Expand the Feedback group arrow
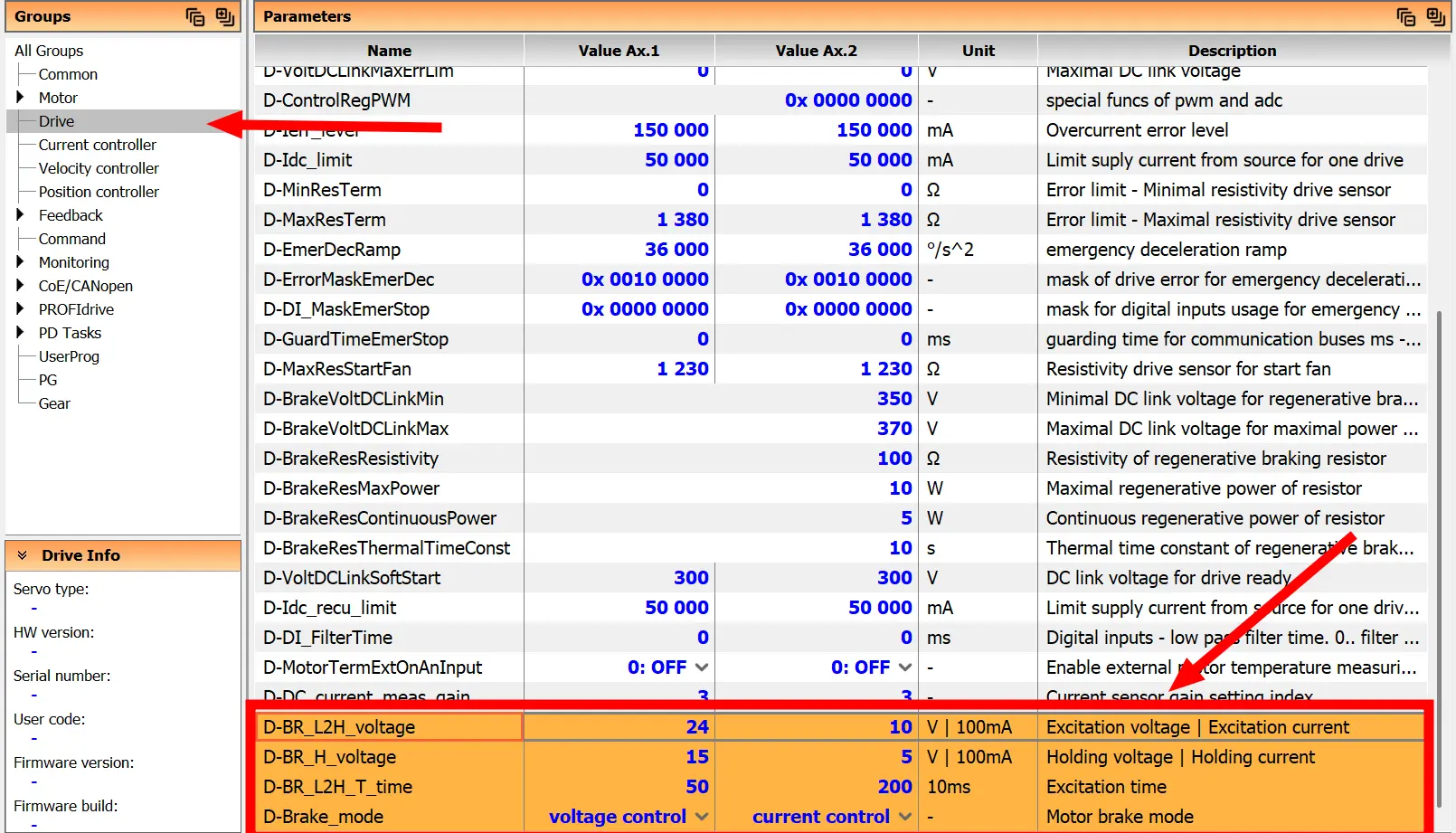The width and height of the screenshot is (1456, 833). coord(20,215)
